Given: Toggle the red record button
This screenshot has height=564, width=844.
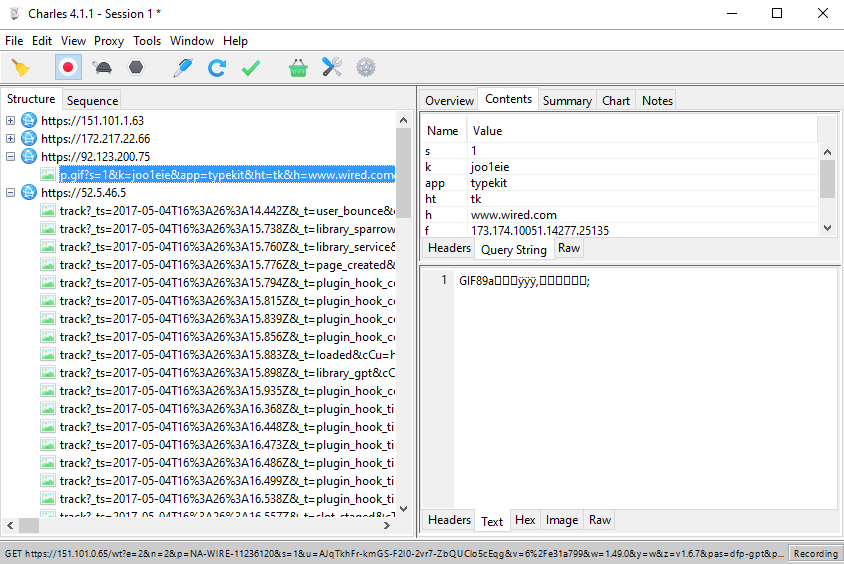Looking at the screenshot, I should coord(68,68).
